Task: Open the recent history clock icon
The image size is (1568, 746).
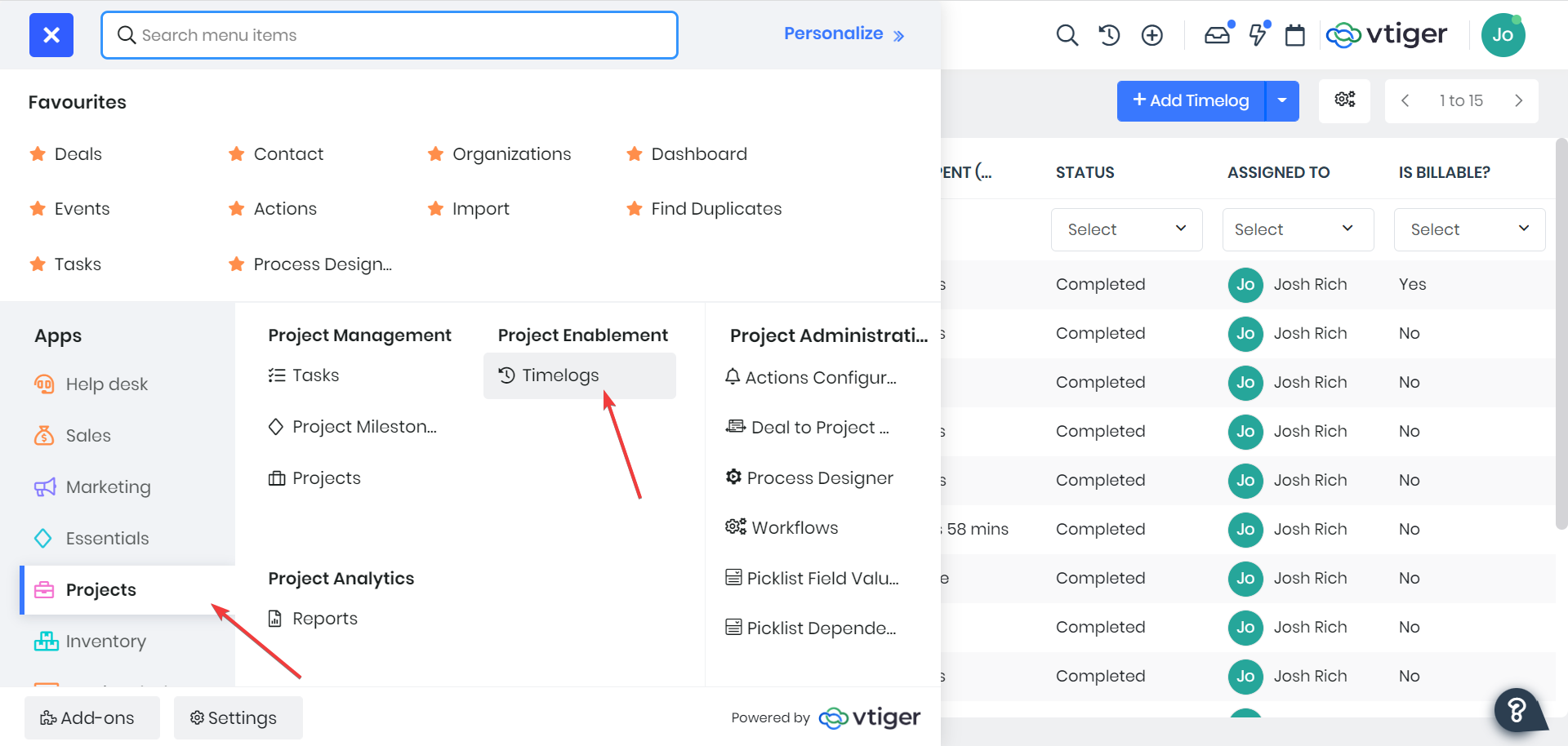Action: pos(1109,35)
